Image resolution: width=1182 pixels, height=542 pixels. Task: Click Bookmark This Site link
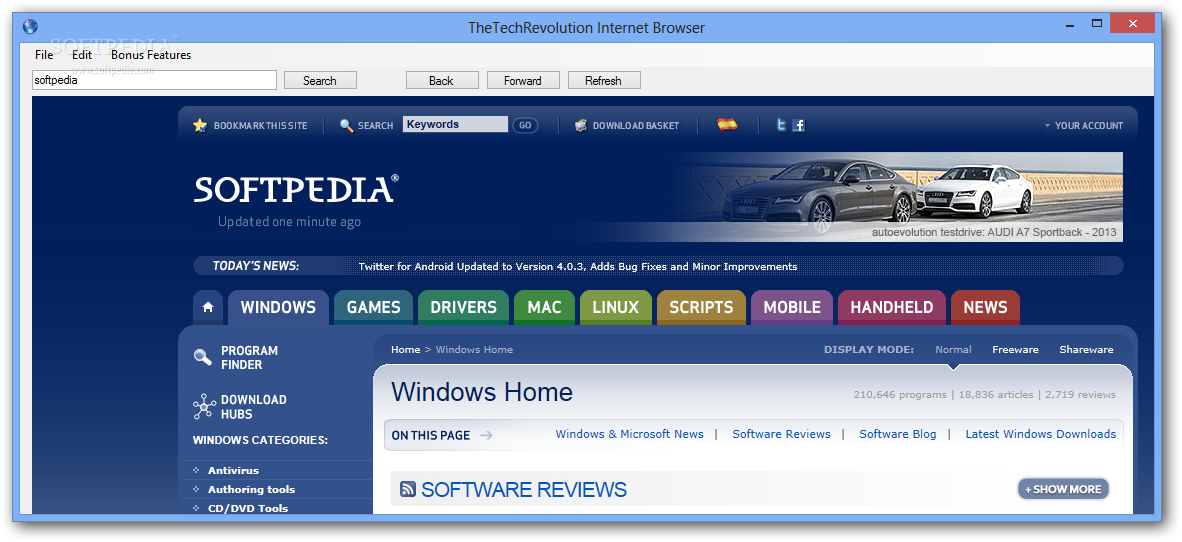pos(260,126)
